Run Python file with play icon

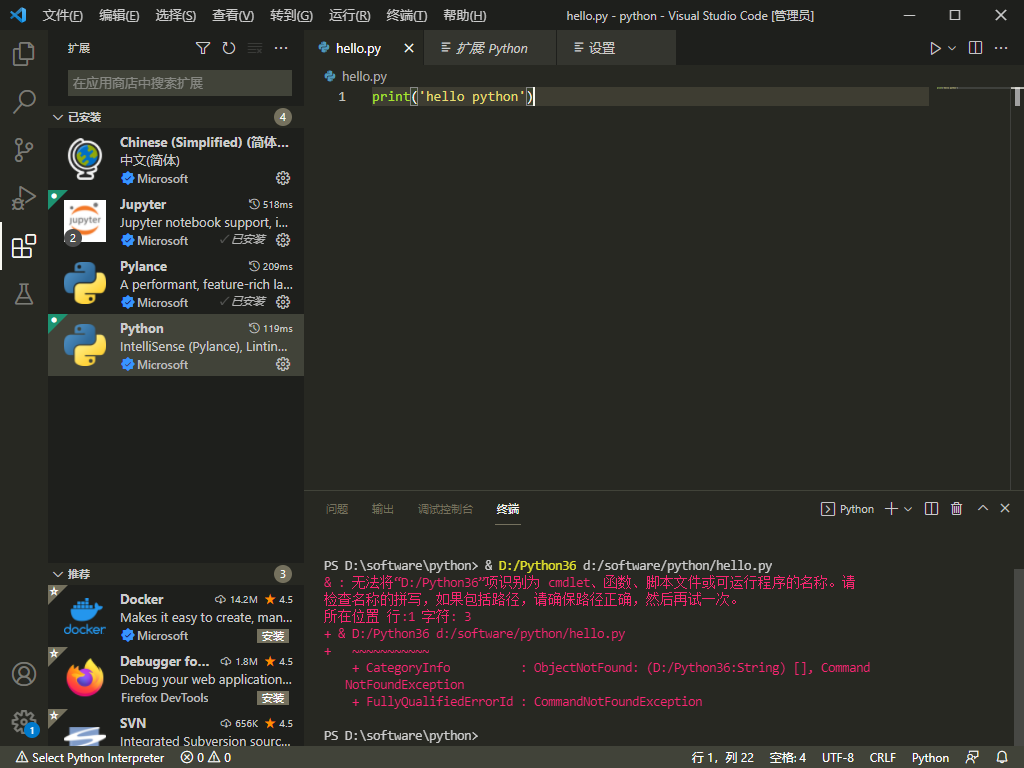[x=935, y=48]
